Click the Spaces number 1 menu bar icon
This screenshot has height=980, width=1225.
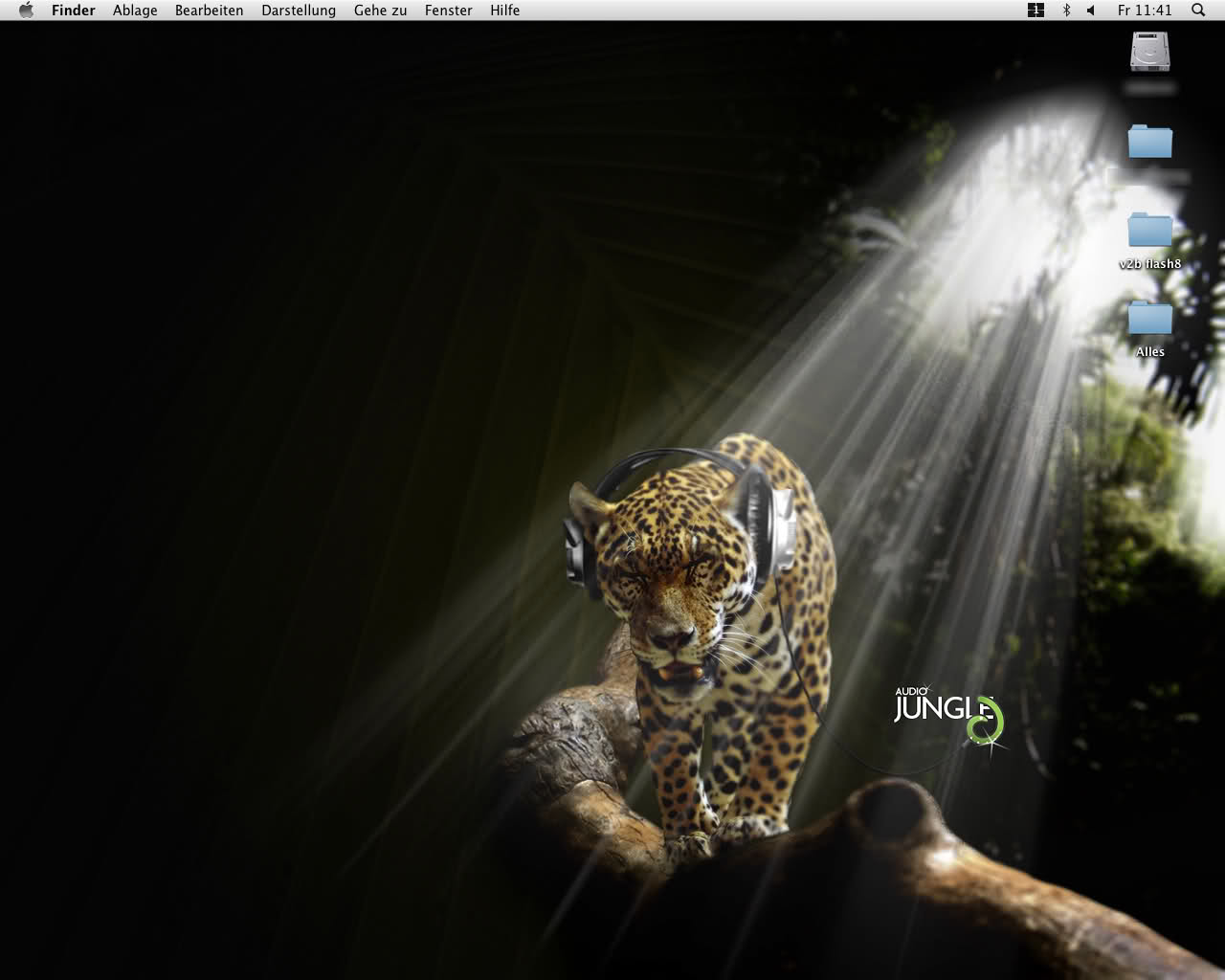[x=1036, y=11]
